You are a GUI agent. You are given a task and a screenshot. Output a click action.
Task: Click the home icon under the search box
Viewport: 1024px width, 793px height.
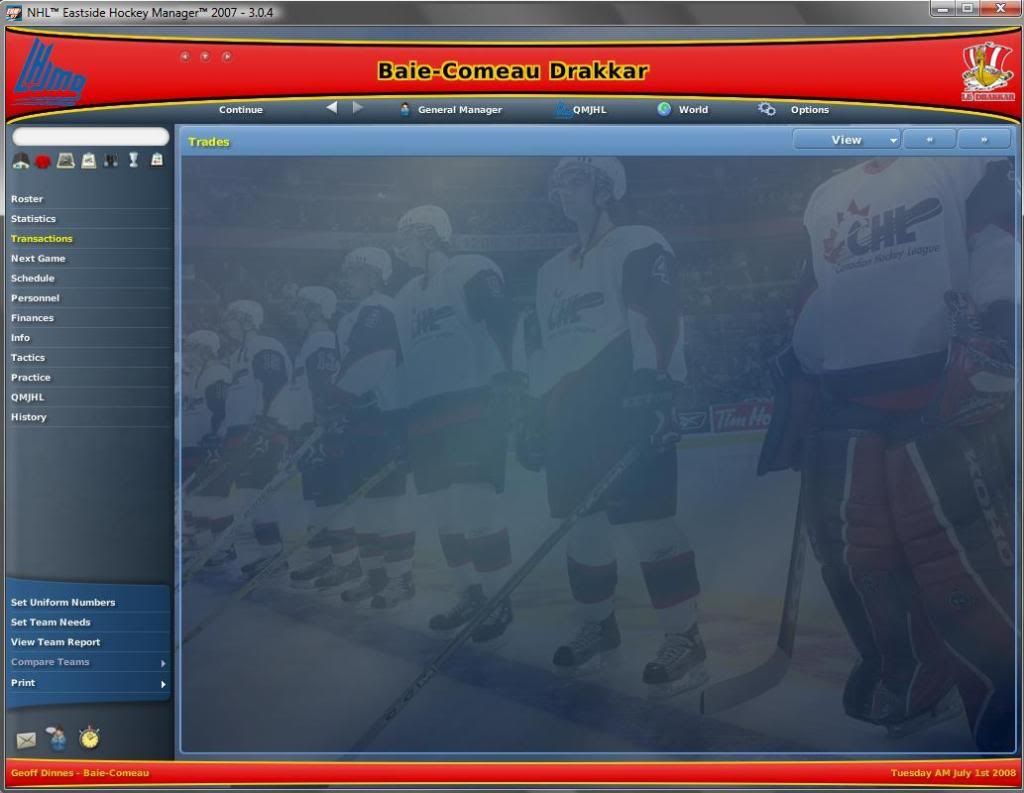point(21,161)
